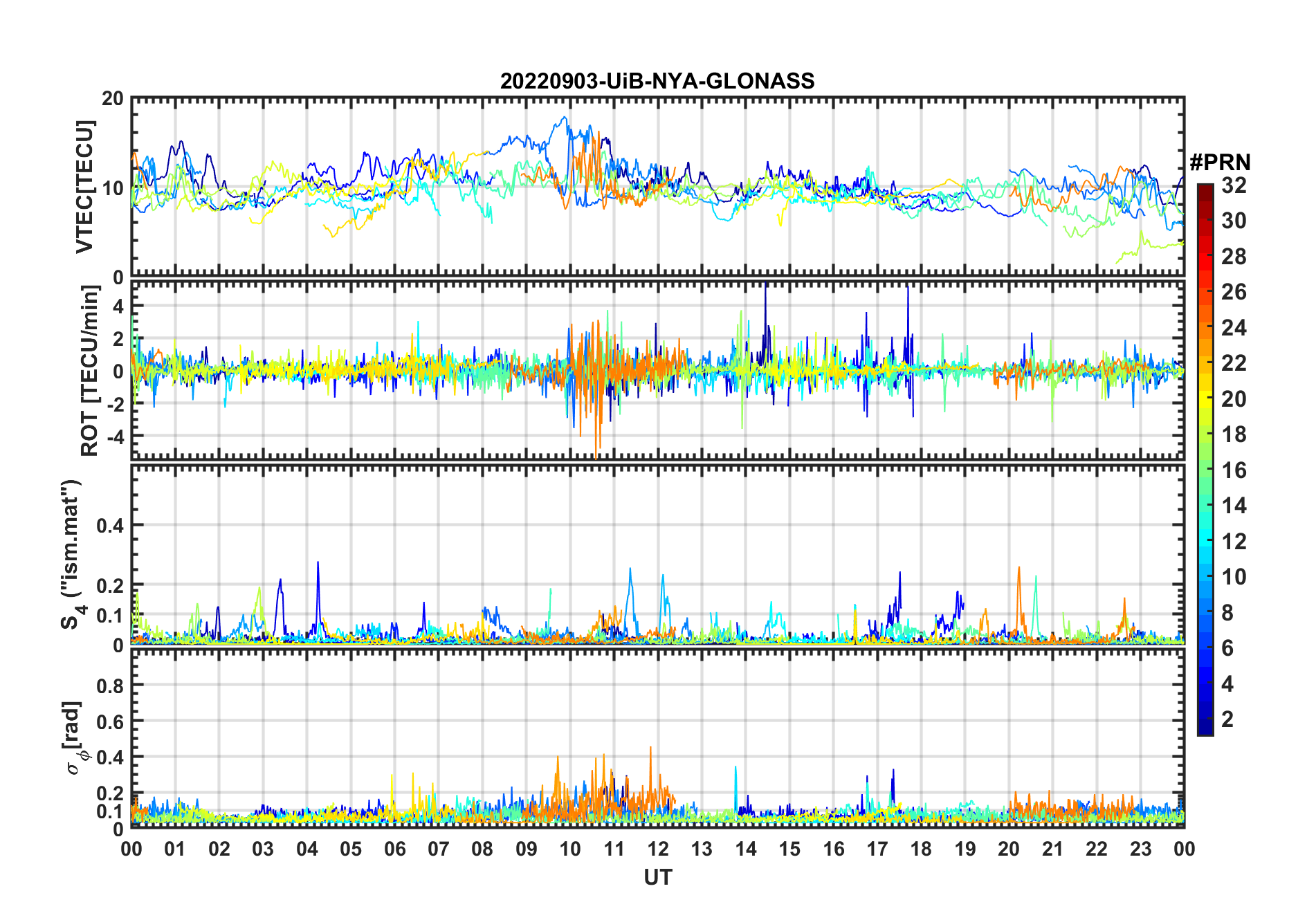Screen dimensions: 1316x920
Task: Click inside the σφ phase scintillation plot
Action: (658, 738)
